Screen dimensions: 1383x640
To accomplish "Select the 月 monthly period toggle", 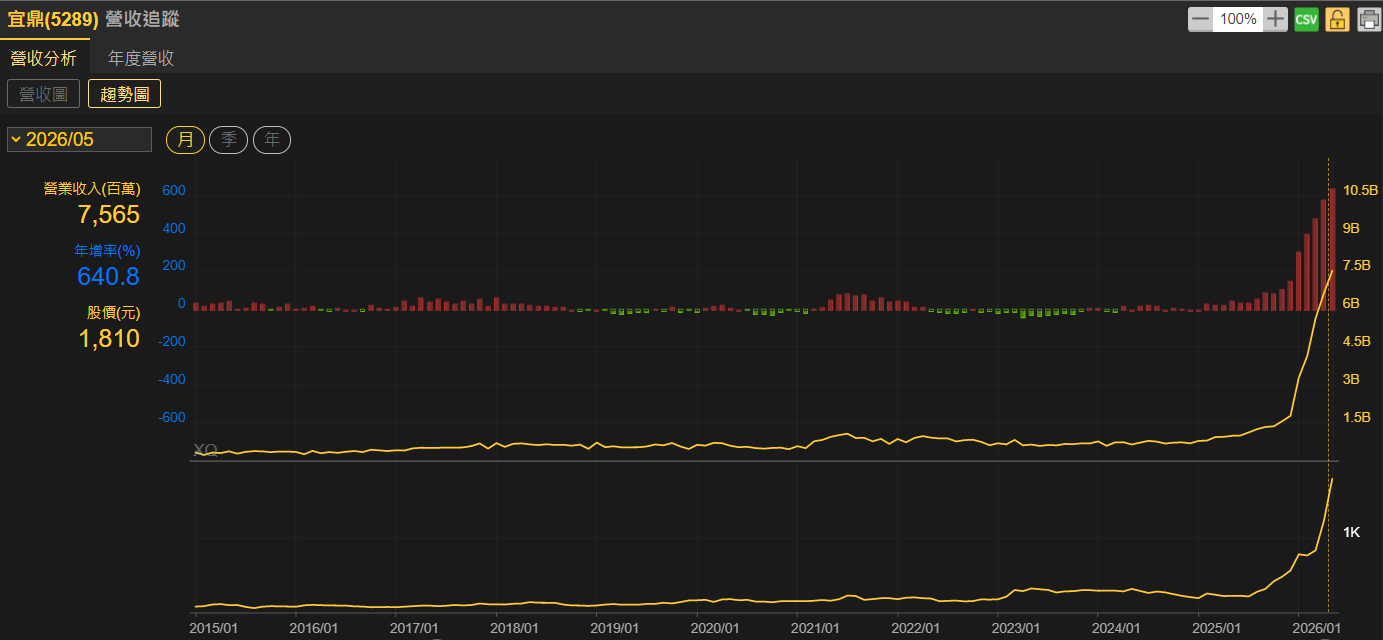I will coord(185,140).
